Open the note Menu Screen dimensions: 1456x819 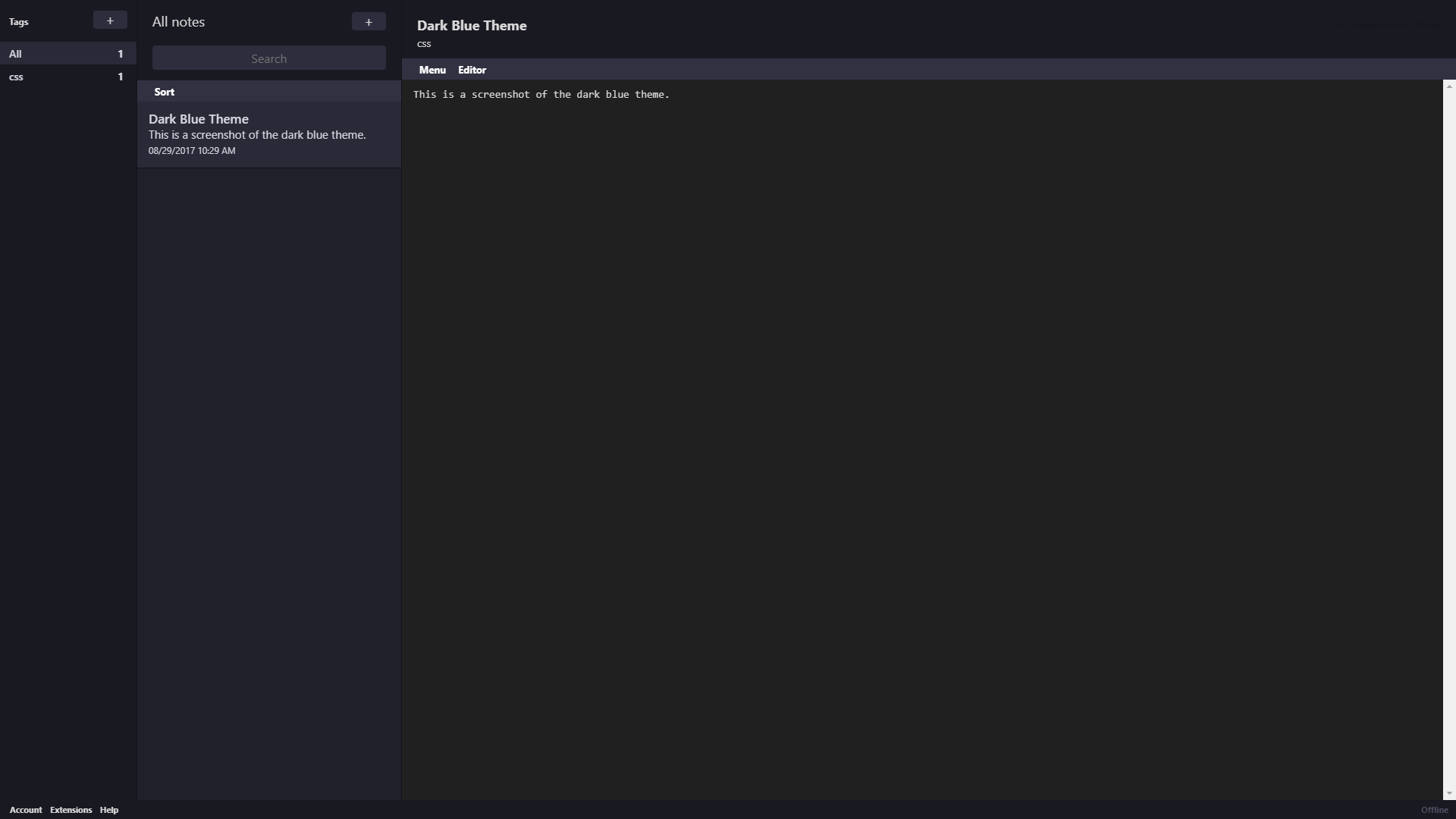click(432, 70)
